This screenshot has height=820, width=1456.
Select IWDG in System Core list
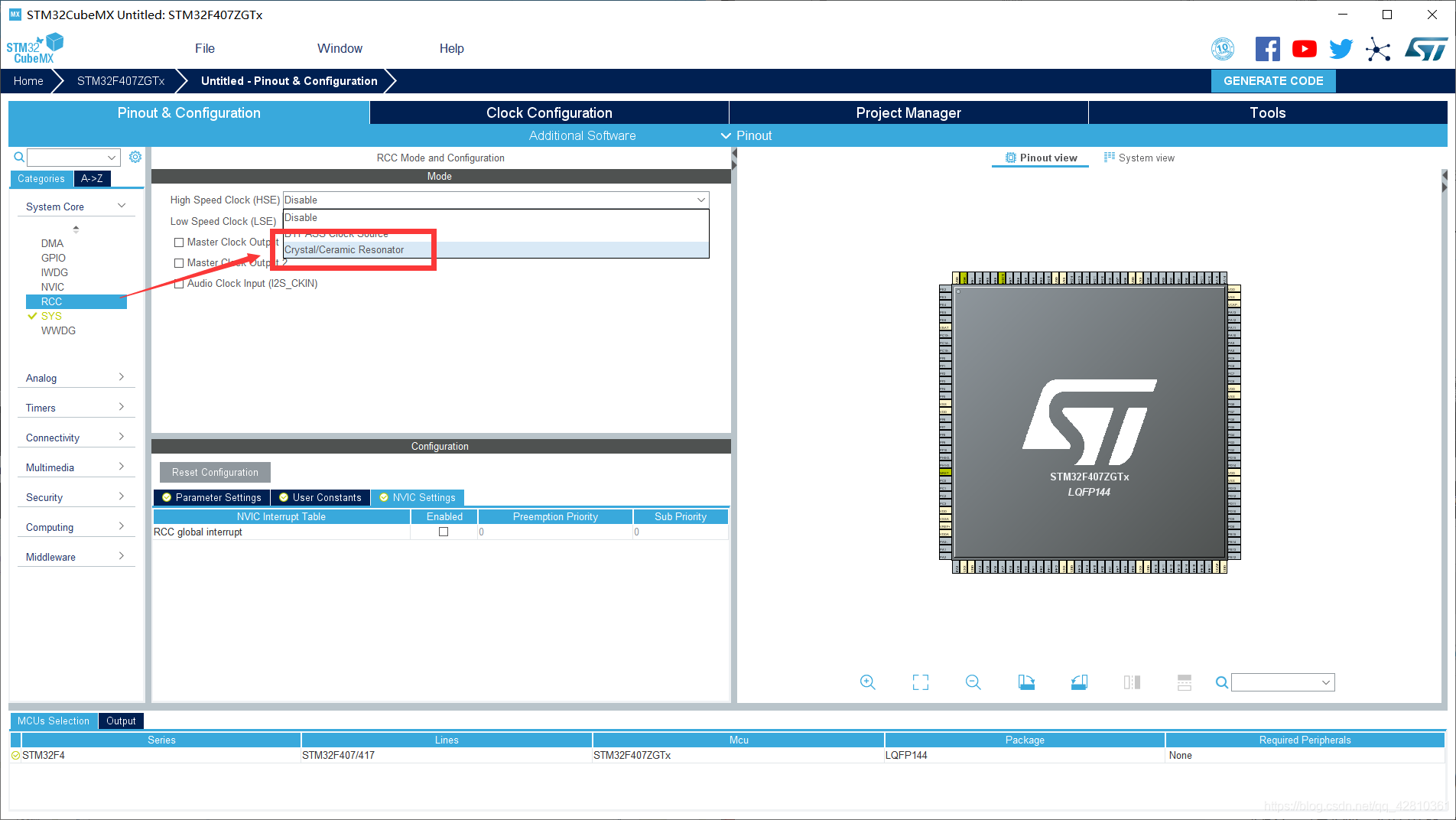point(54,272)
